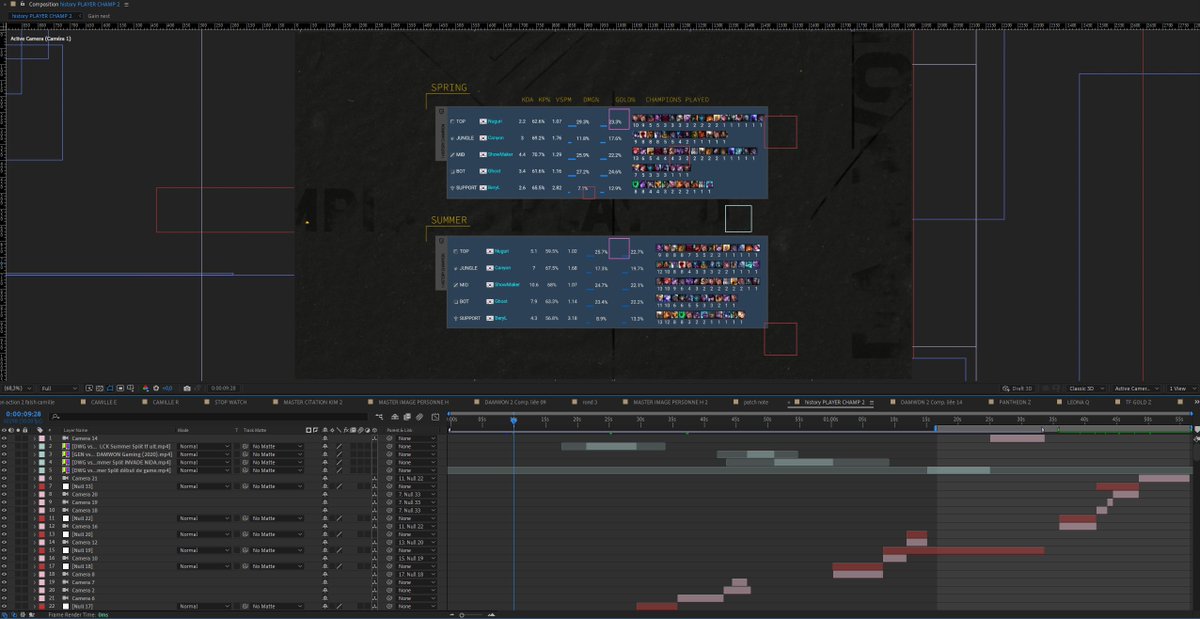This screenshot has width=1200, height=619.
Task: Toggle visibility of Camera 12 layer
Action: (5, 543)
